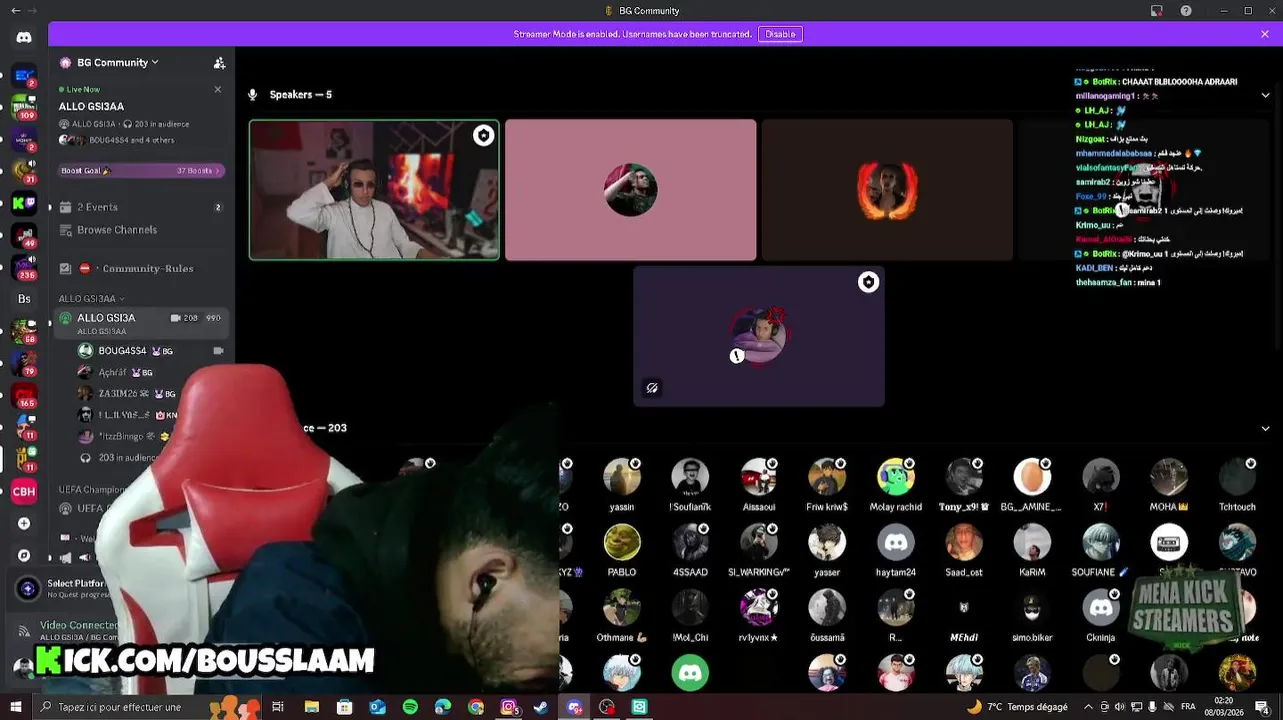Open audience member MOHA avatar
Screen dimensions: 1283x720
(1169, 477)
